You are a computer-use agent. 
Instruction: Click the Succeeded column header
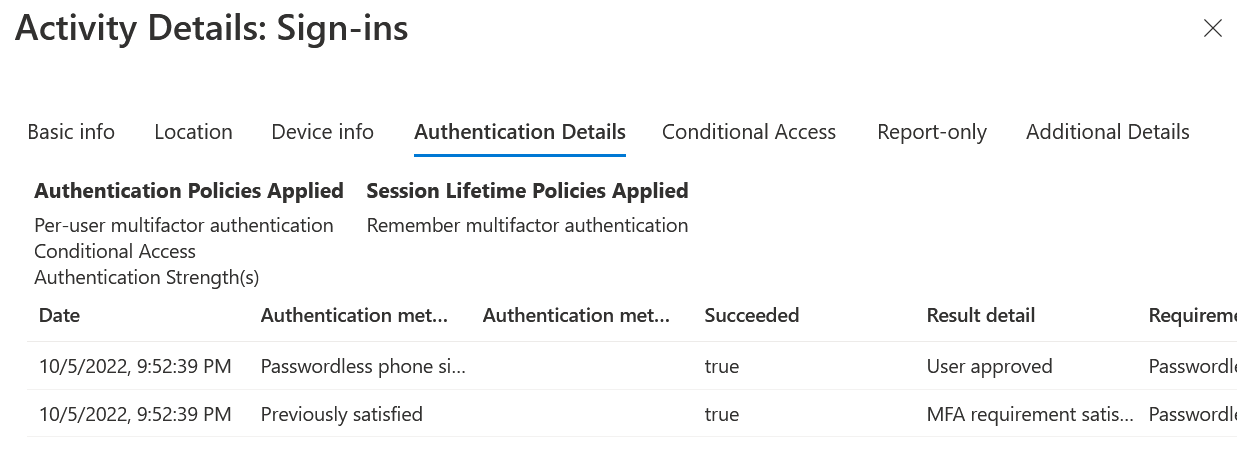pyautogui.click(x=751, y=316)
